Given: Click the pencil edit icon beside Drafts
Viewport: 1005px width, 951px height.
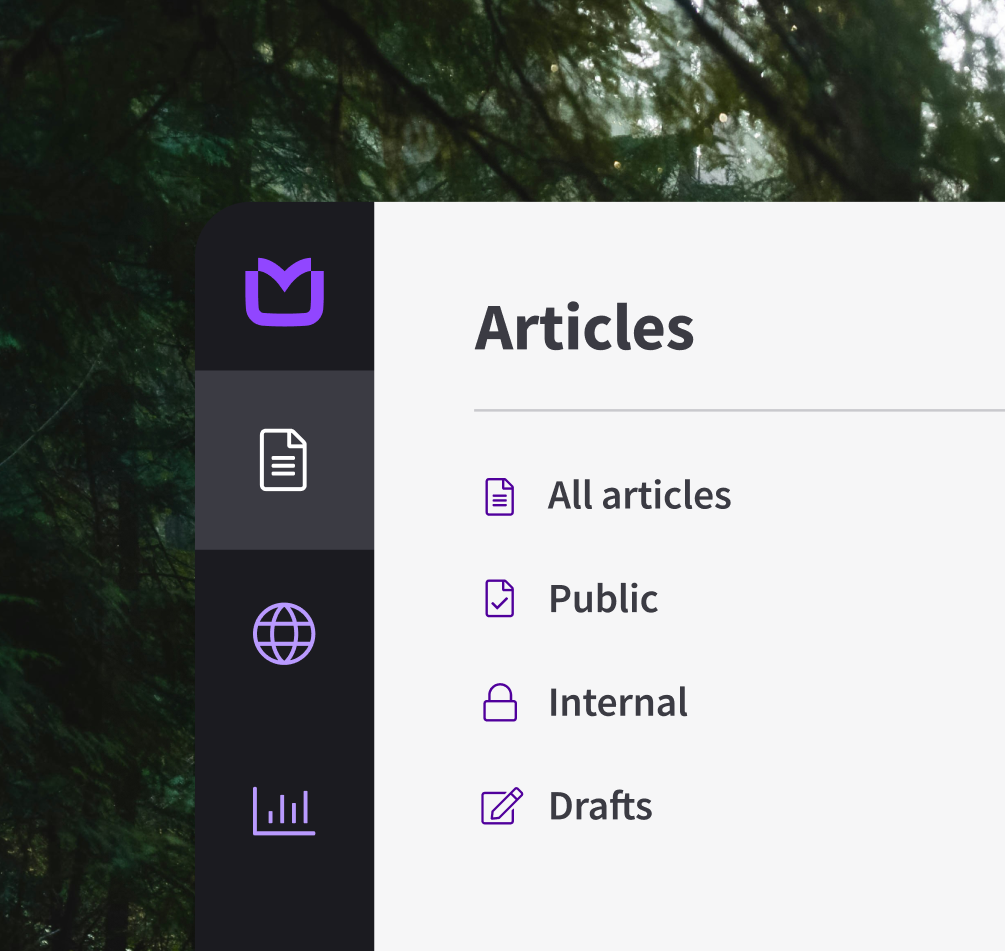Looking at the screenshot, I should [x=502, y=806].
